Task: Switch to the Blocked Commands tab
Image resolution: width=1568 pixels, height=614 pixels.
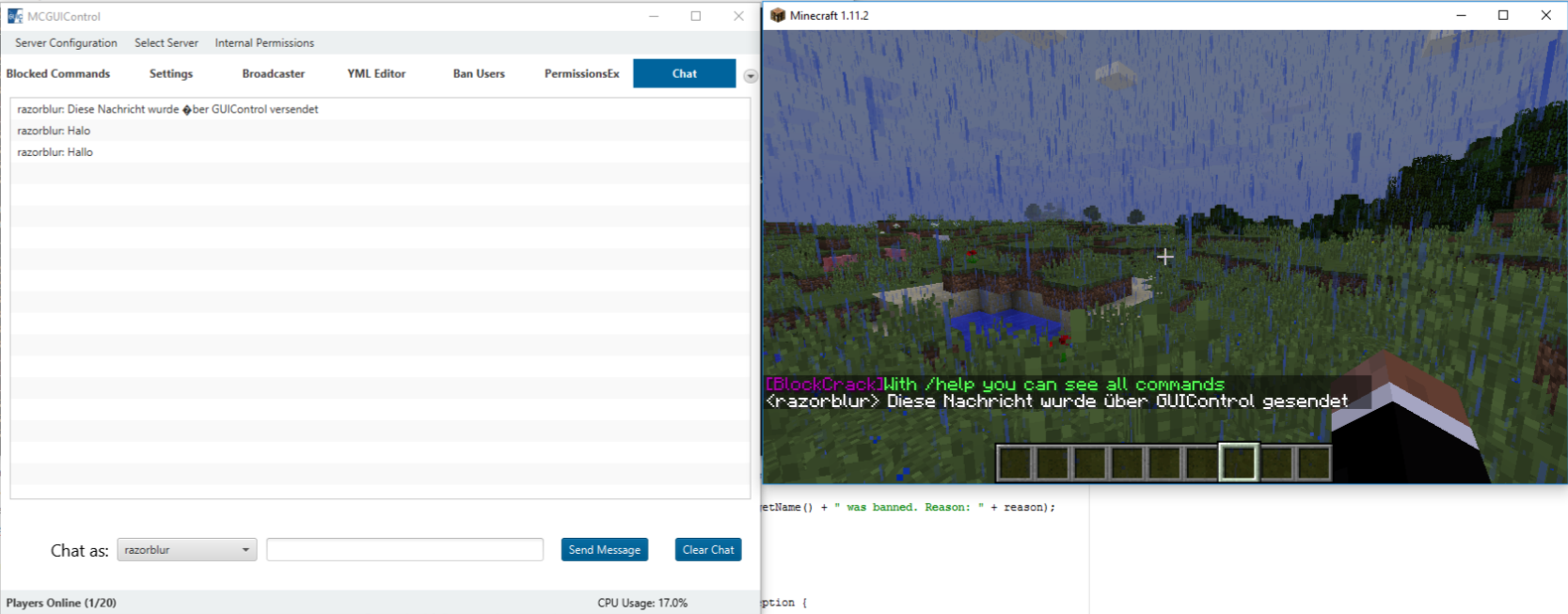Action: coord(58,73)
